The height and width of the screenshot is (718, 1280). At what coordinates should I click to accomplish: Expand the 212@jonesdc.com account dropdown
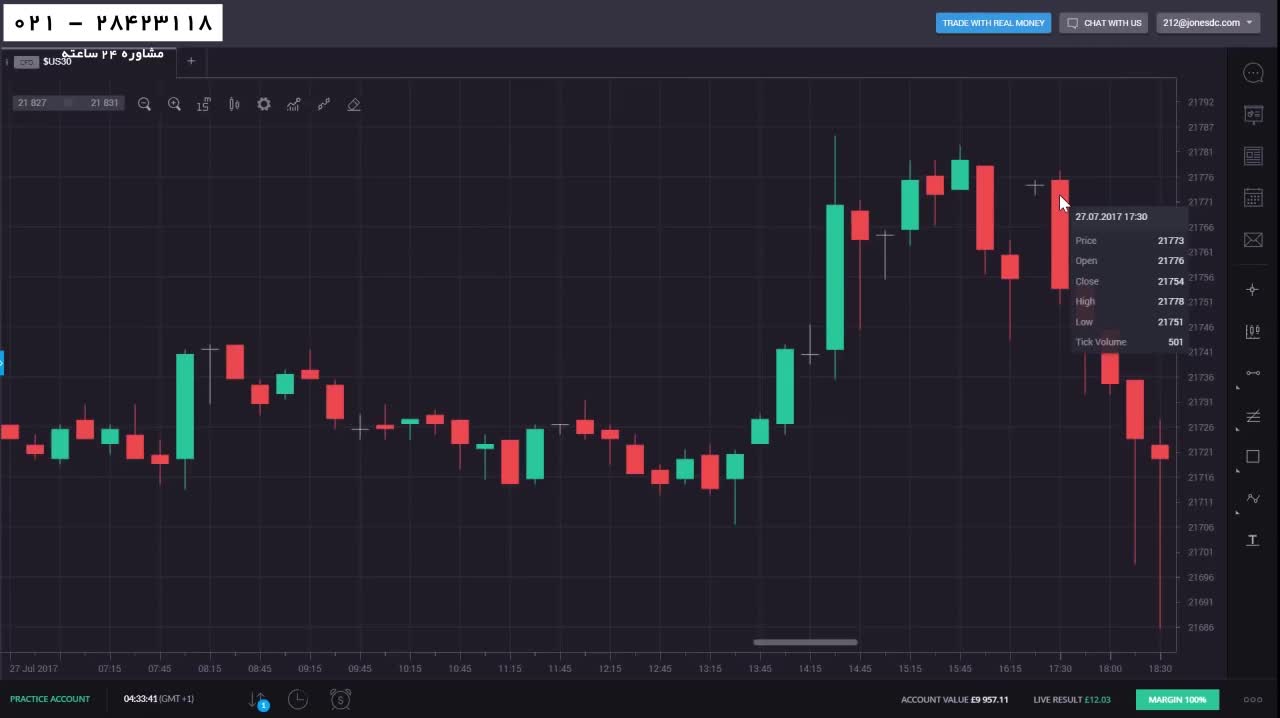click(x=1208, y=23)
